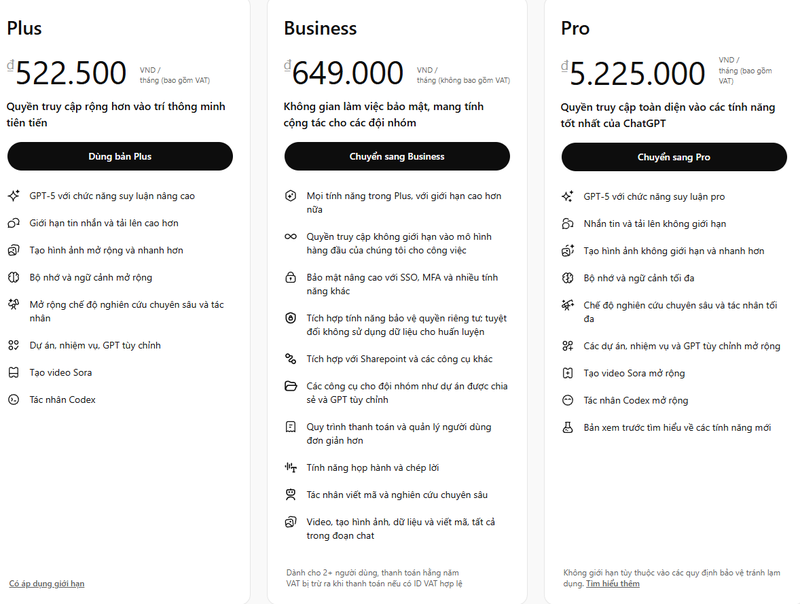
Task: Click the Business plan price 649.000
Action: click(x=348, y=73)
